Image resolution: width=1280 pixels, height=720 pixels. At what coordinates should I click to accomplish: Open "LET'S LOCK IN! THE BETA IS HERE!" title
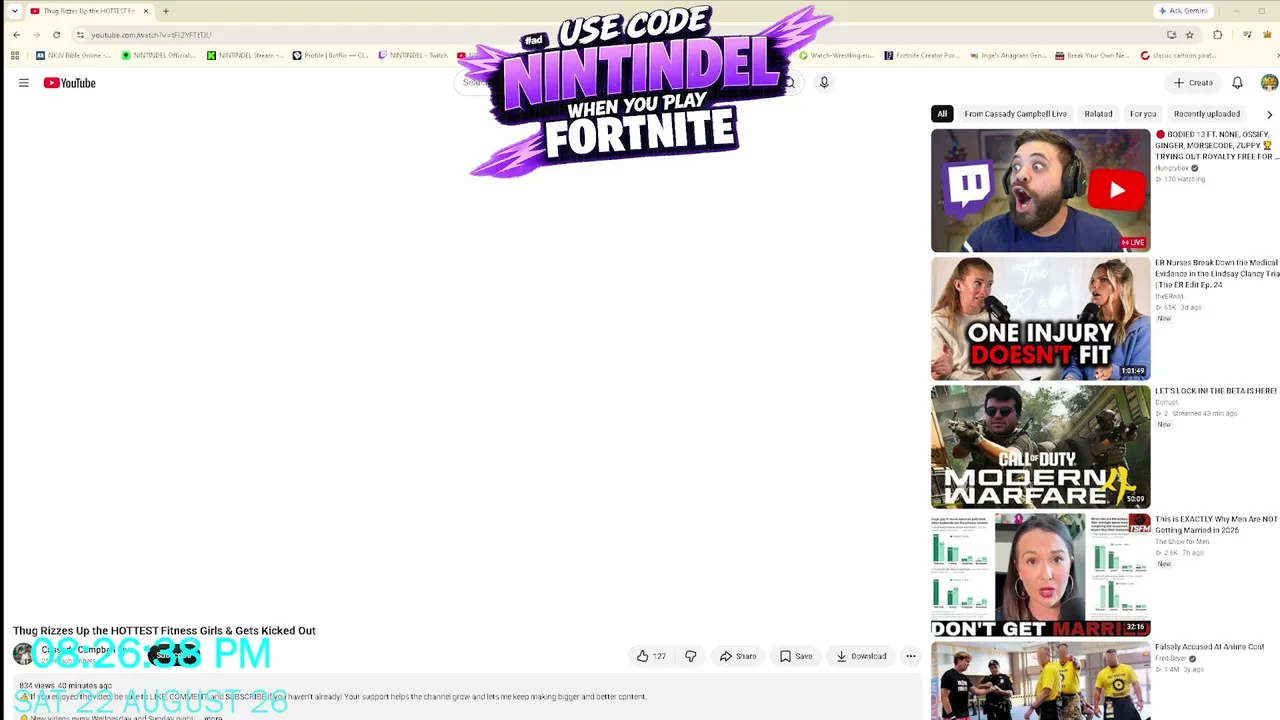pos(1216,391)
